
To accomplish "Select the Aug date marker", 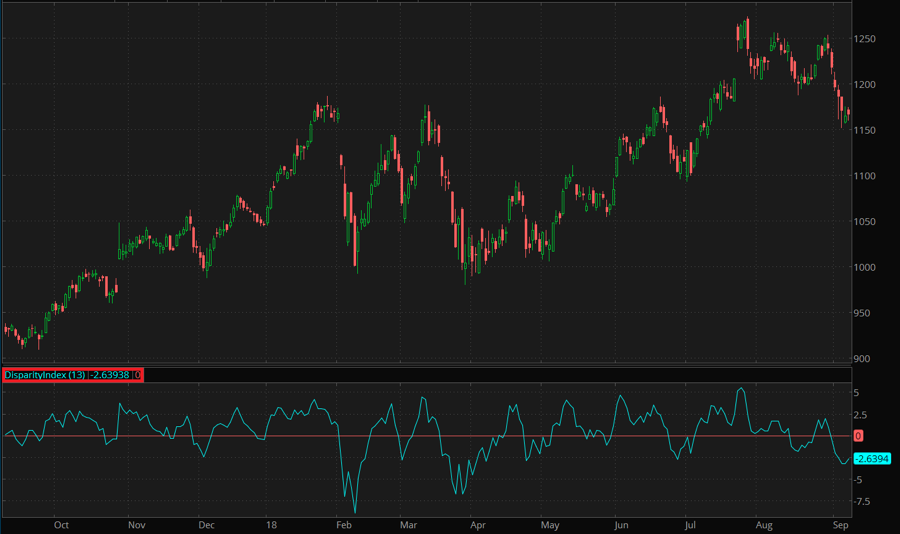I will 765,524.
